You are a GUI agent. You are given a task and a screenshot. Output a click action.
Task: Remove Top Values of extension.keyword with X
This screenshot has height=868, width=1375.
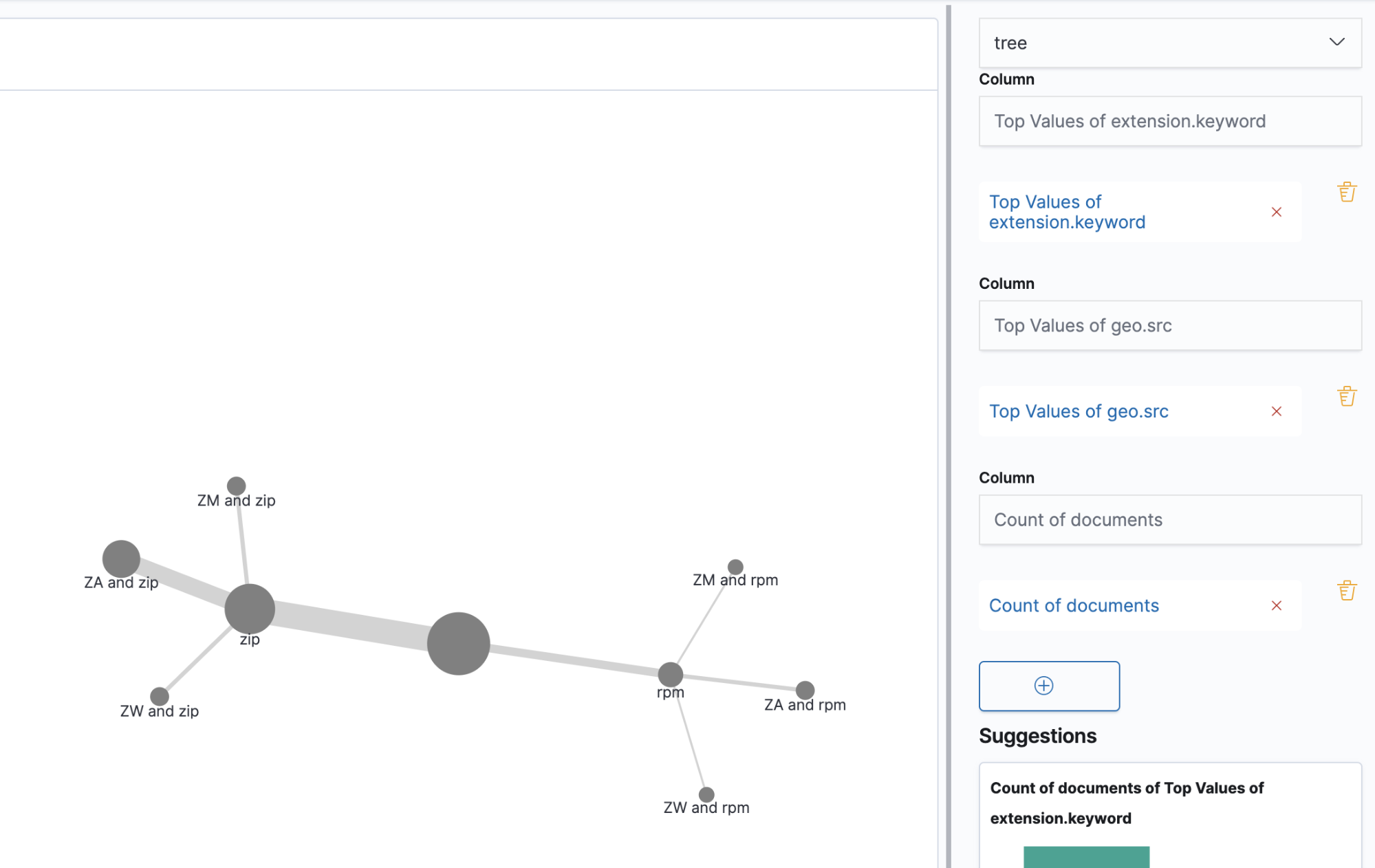tap(1276, 212)
